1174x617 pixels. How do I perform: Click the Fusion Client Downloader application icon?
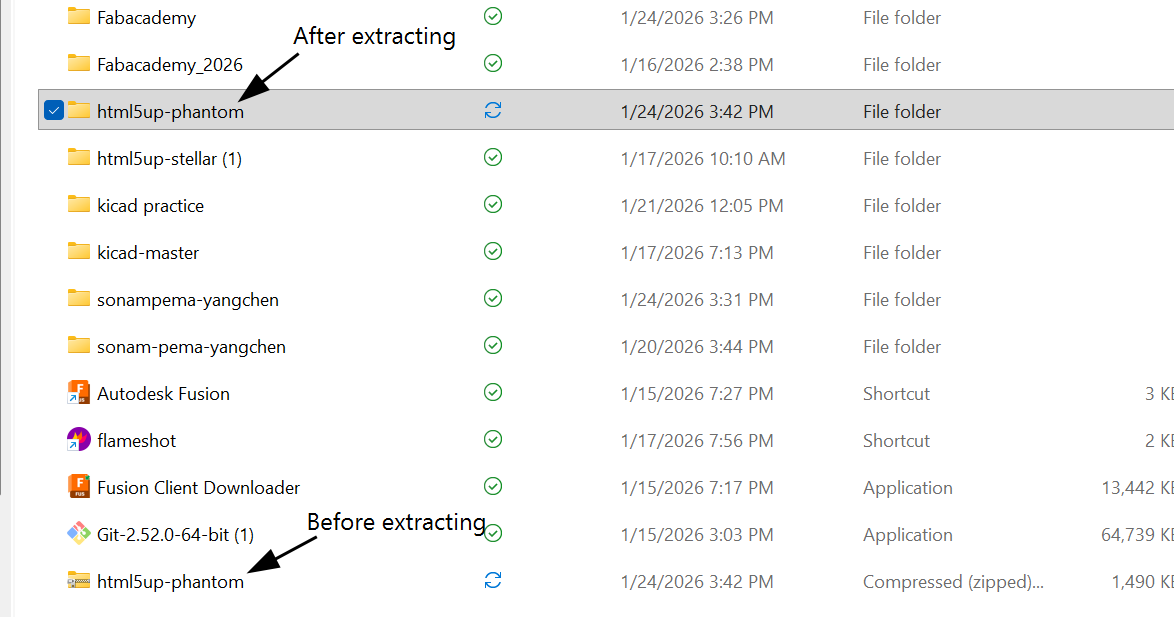click(x=79, y=487)
